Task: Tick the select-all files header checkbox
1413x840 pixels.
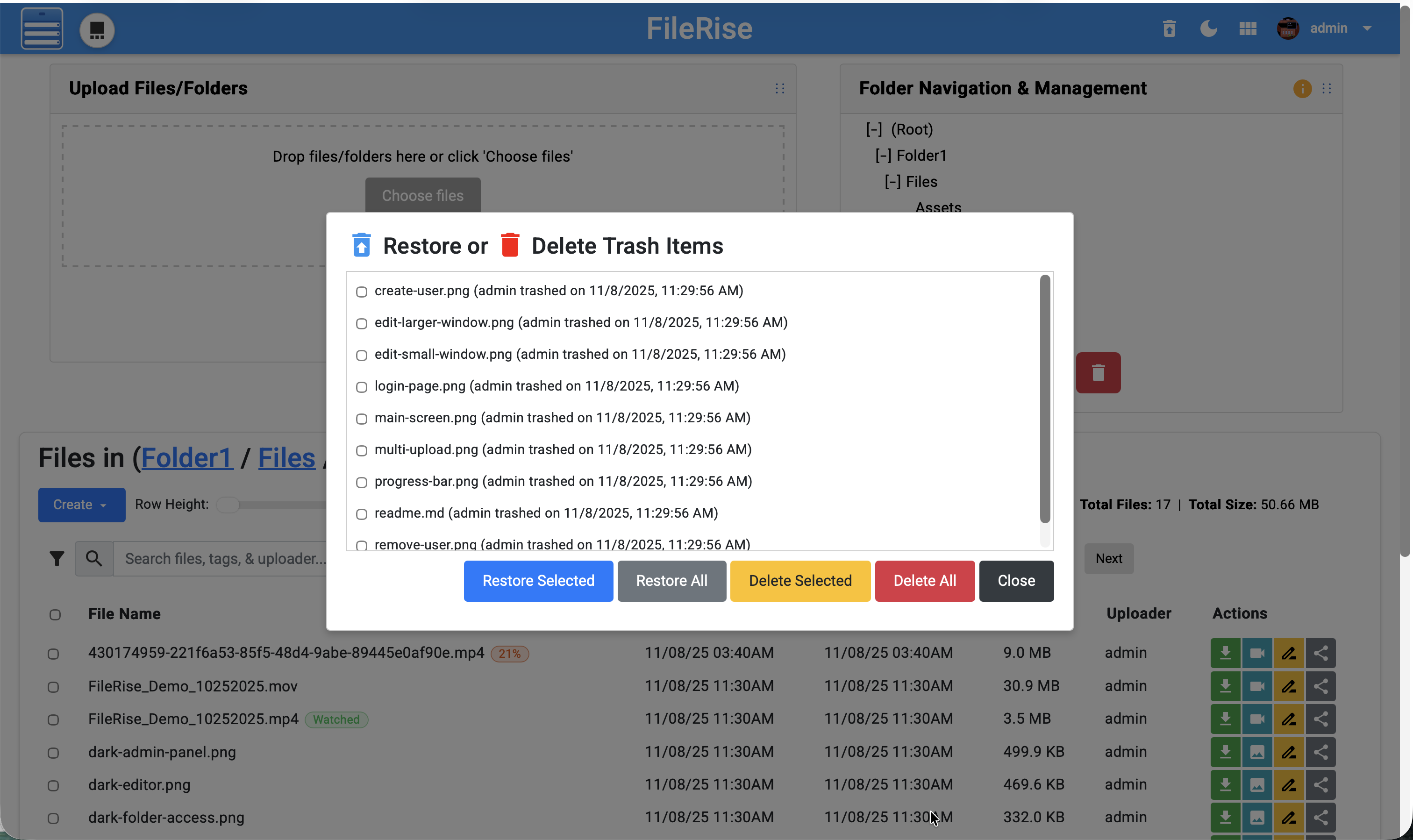Action: (x=55, y=615)
